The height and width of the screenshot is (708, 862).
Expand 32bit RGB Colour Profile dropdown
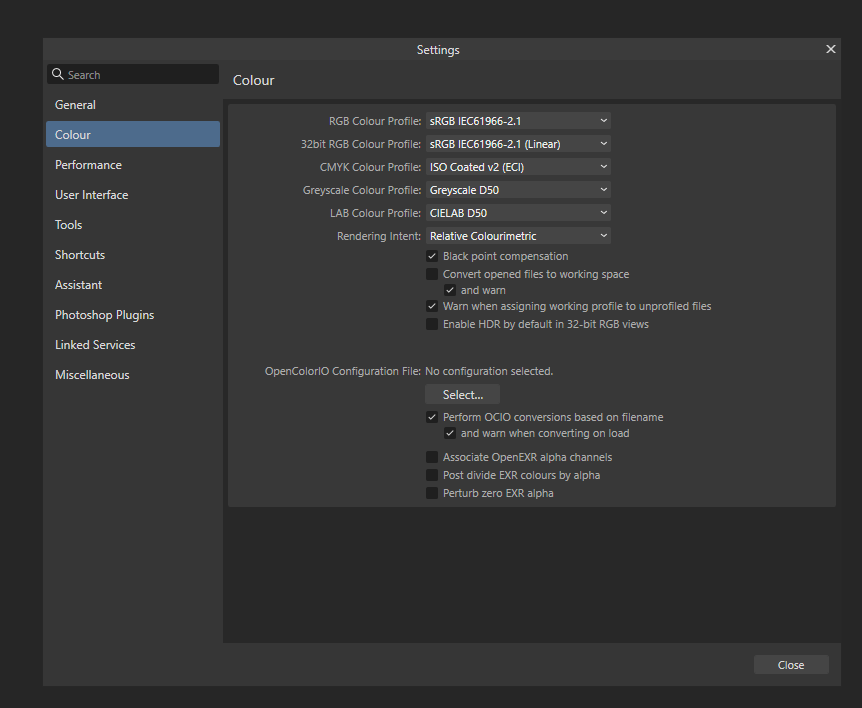pos(518,143)
